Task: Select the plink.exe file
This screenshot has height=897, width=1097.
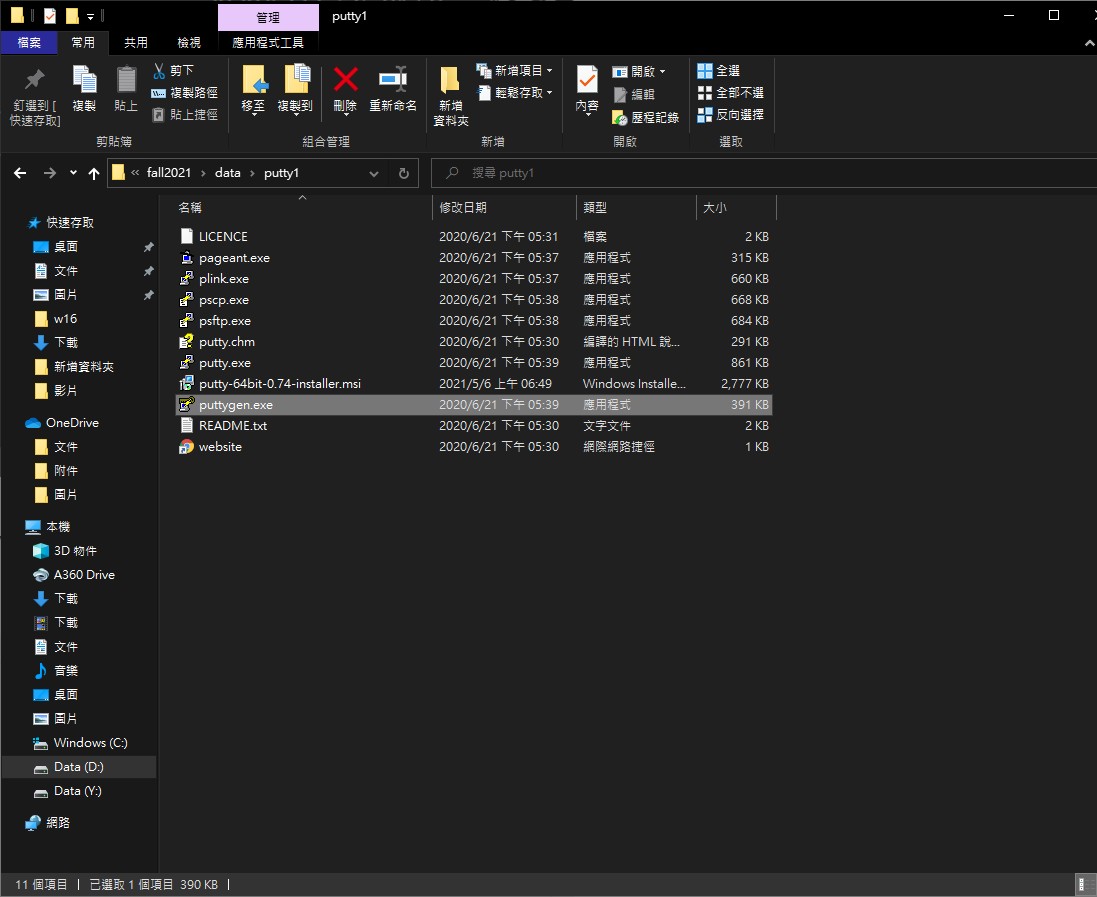Action: 474,278
